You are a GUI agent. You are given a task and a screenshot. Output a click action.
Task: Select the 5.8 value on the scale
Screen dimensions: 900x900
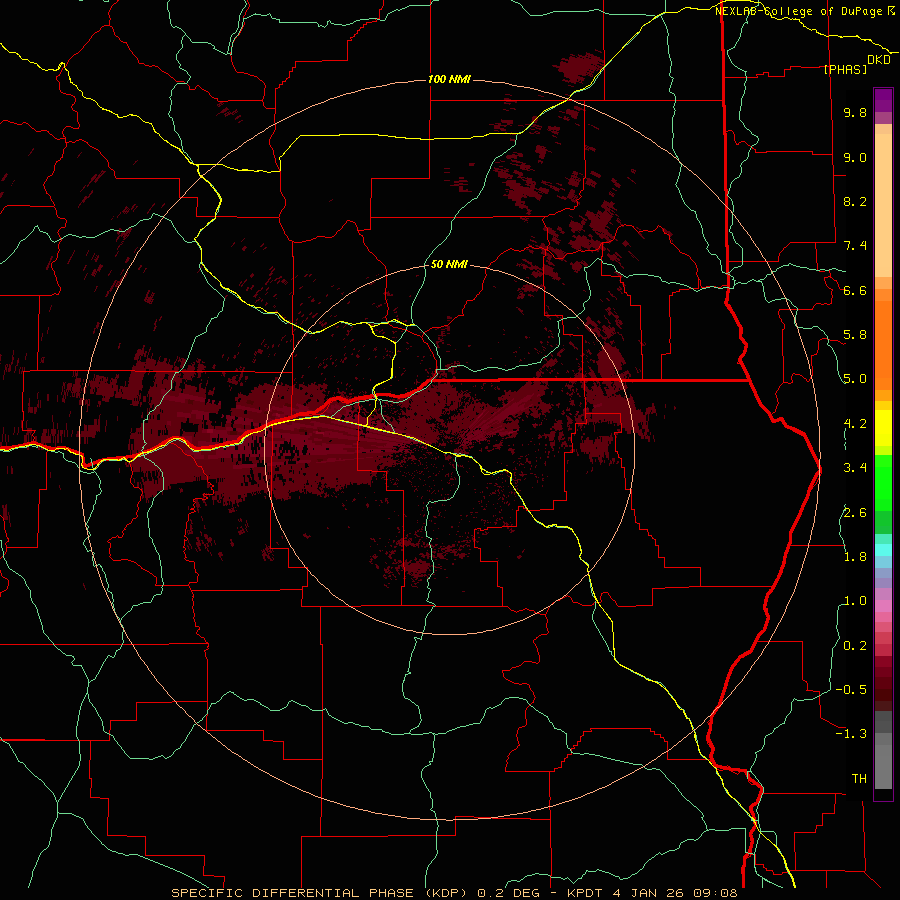pos(855,335)
